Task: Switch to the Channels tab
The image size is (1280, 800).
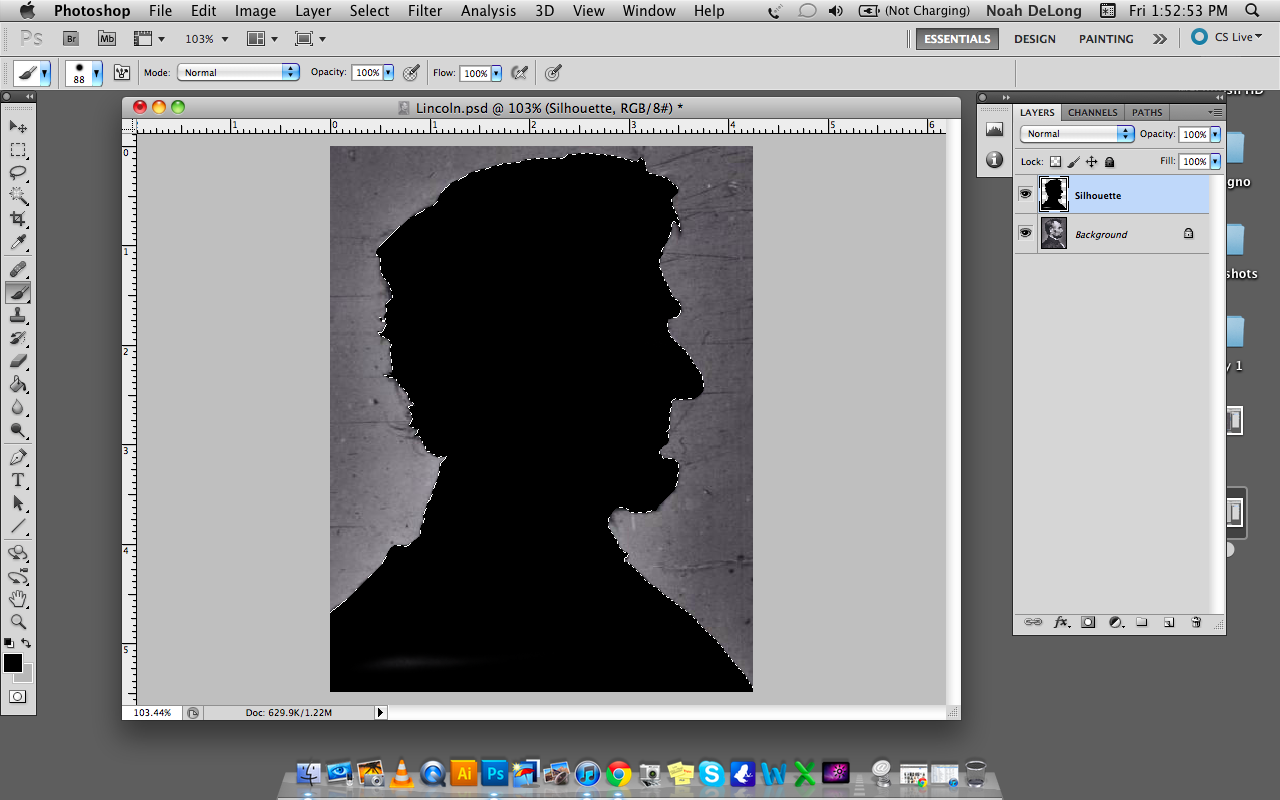Action: (1092, 112)
